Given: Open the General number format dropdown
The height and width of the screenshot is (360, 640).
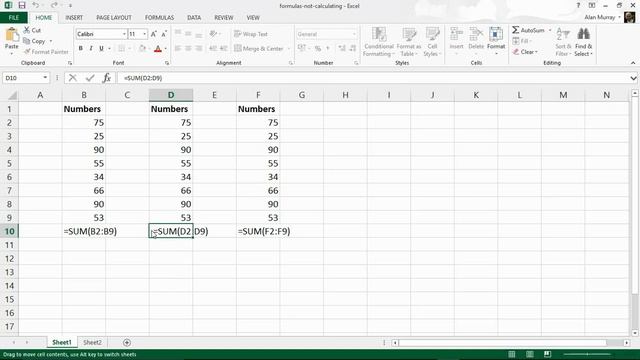Looking at the screenshot, I should pyautogui.click(x=353, y=34).
